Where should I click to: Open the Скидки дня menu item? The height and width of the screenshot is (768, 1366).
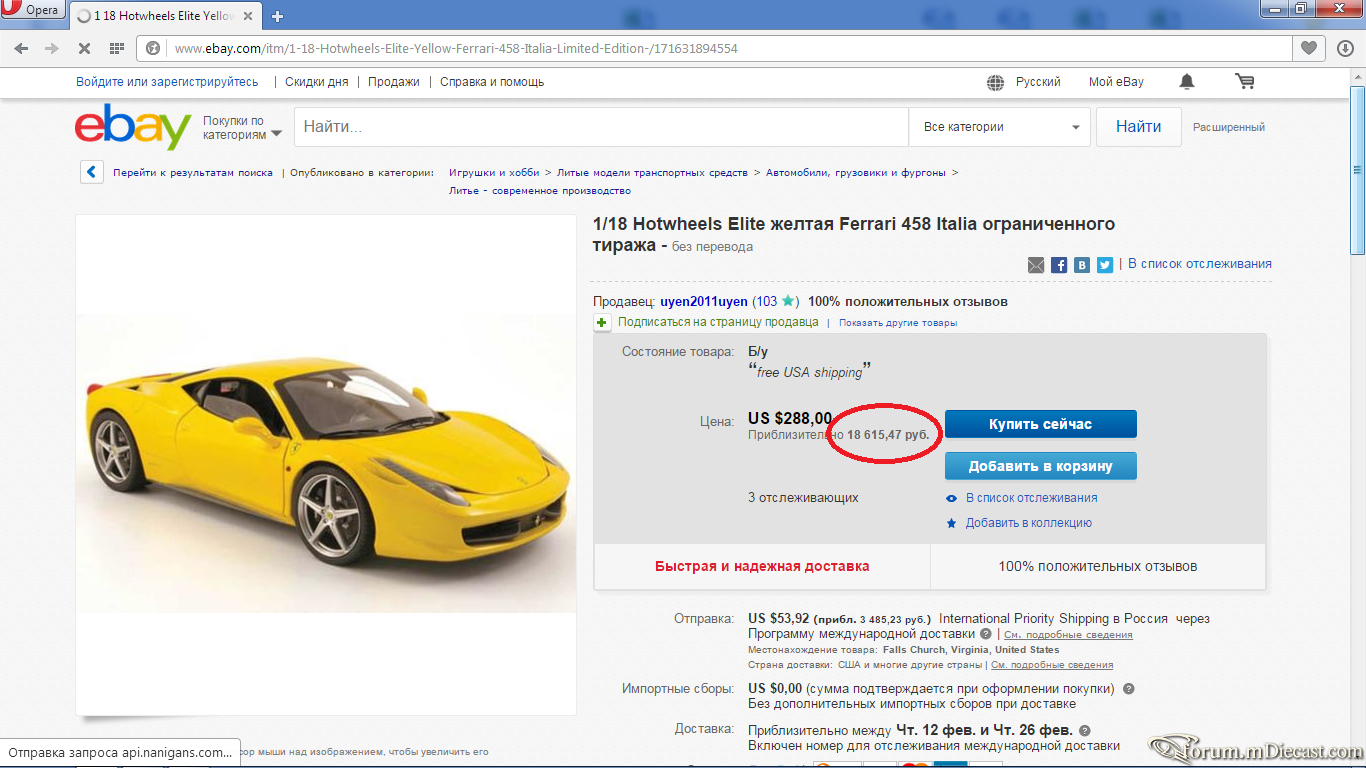[x=316, y=82]
